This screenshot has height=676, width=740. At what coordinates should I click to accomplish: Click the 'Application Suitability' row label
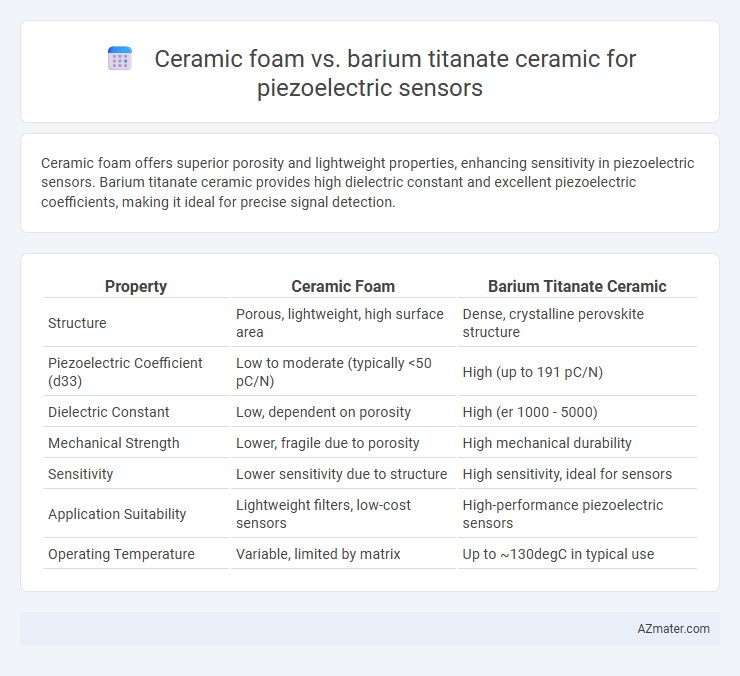117,514
